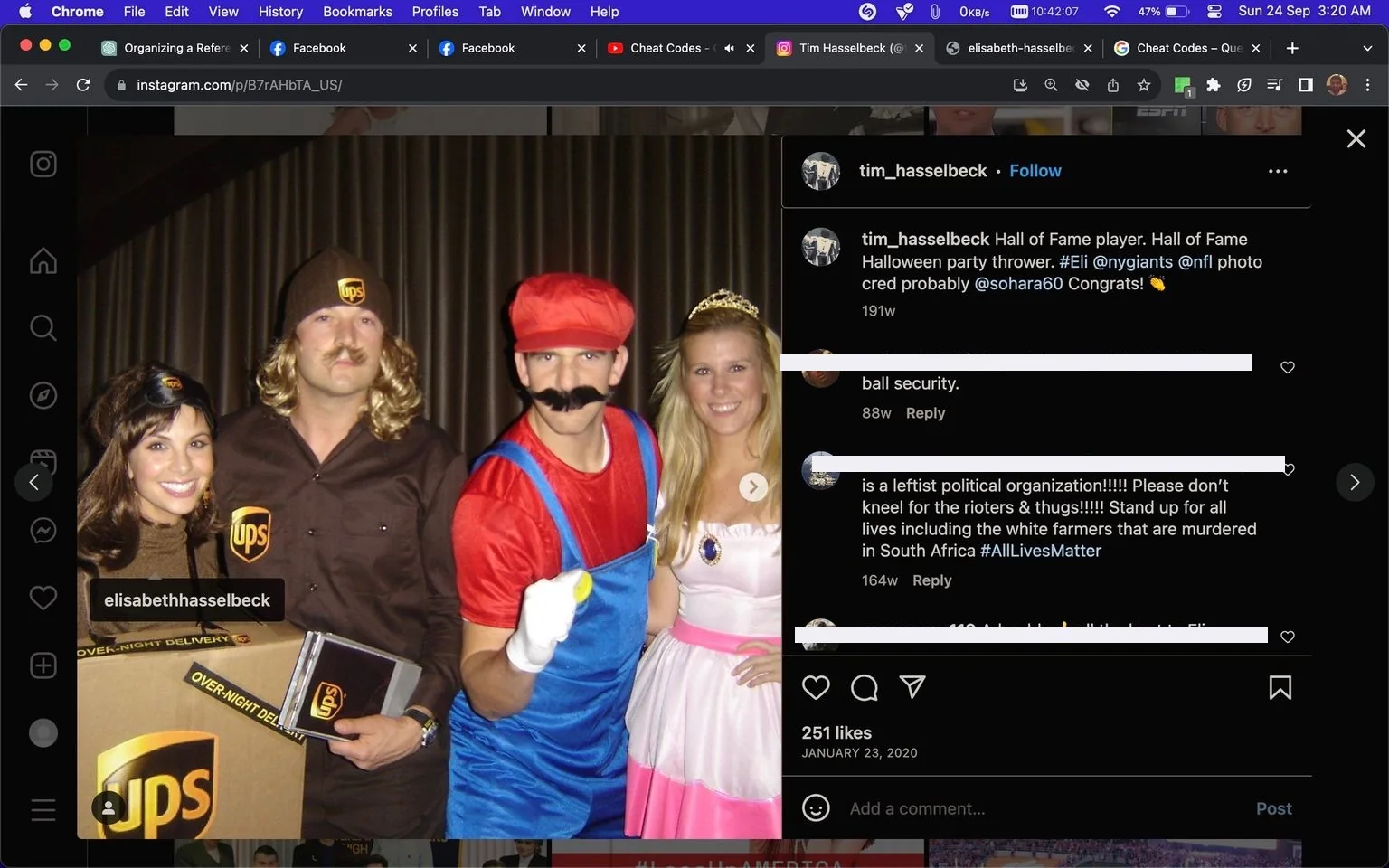Screen dimensions: 1389x868
Task: Like the 'ball security' comment
Action: [1288, 367]
